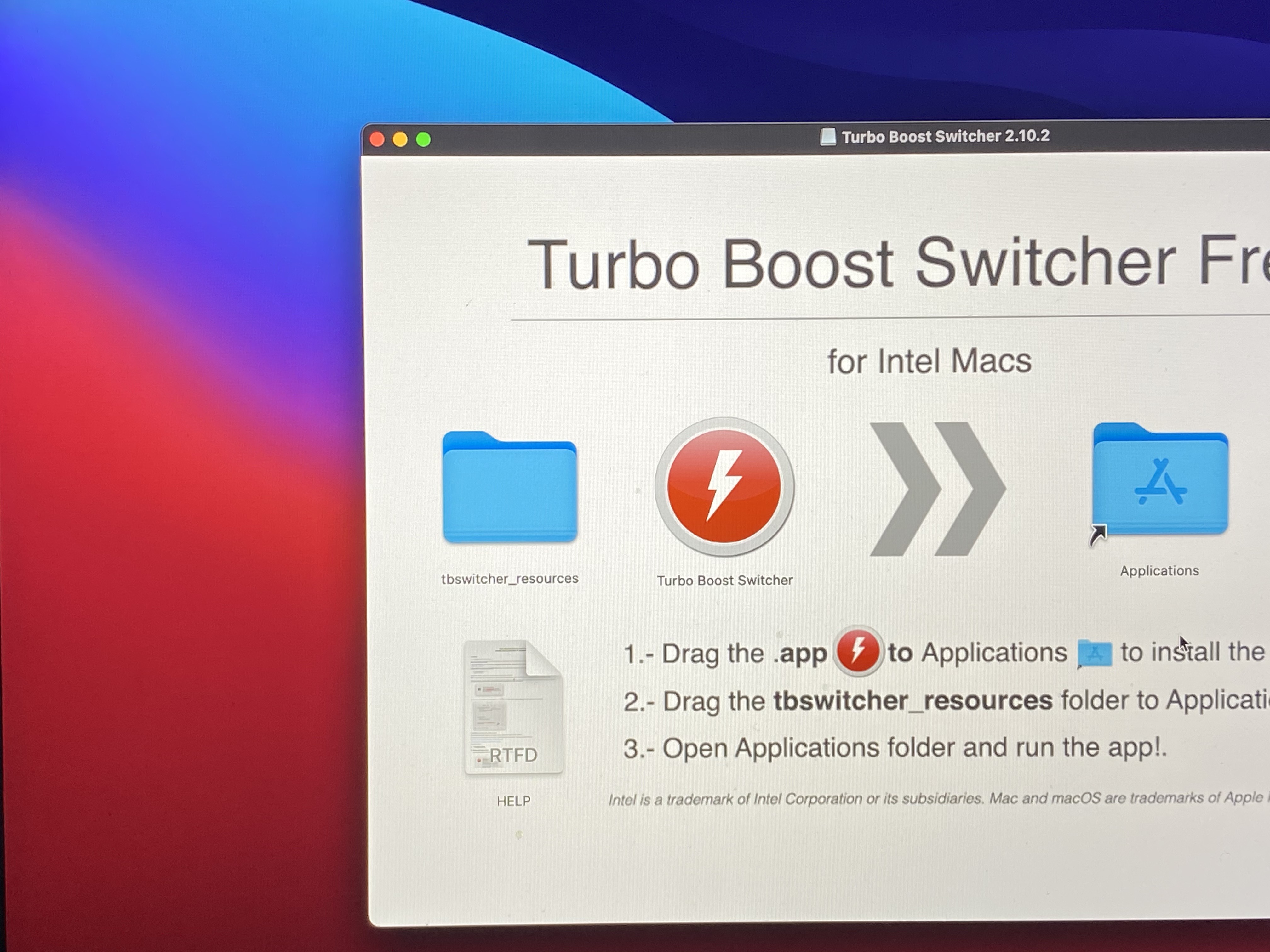Select the Applications folder shortcut icon
Viewport: 1270px width, 952px height.
point(1160,481)
